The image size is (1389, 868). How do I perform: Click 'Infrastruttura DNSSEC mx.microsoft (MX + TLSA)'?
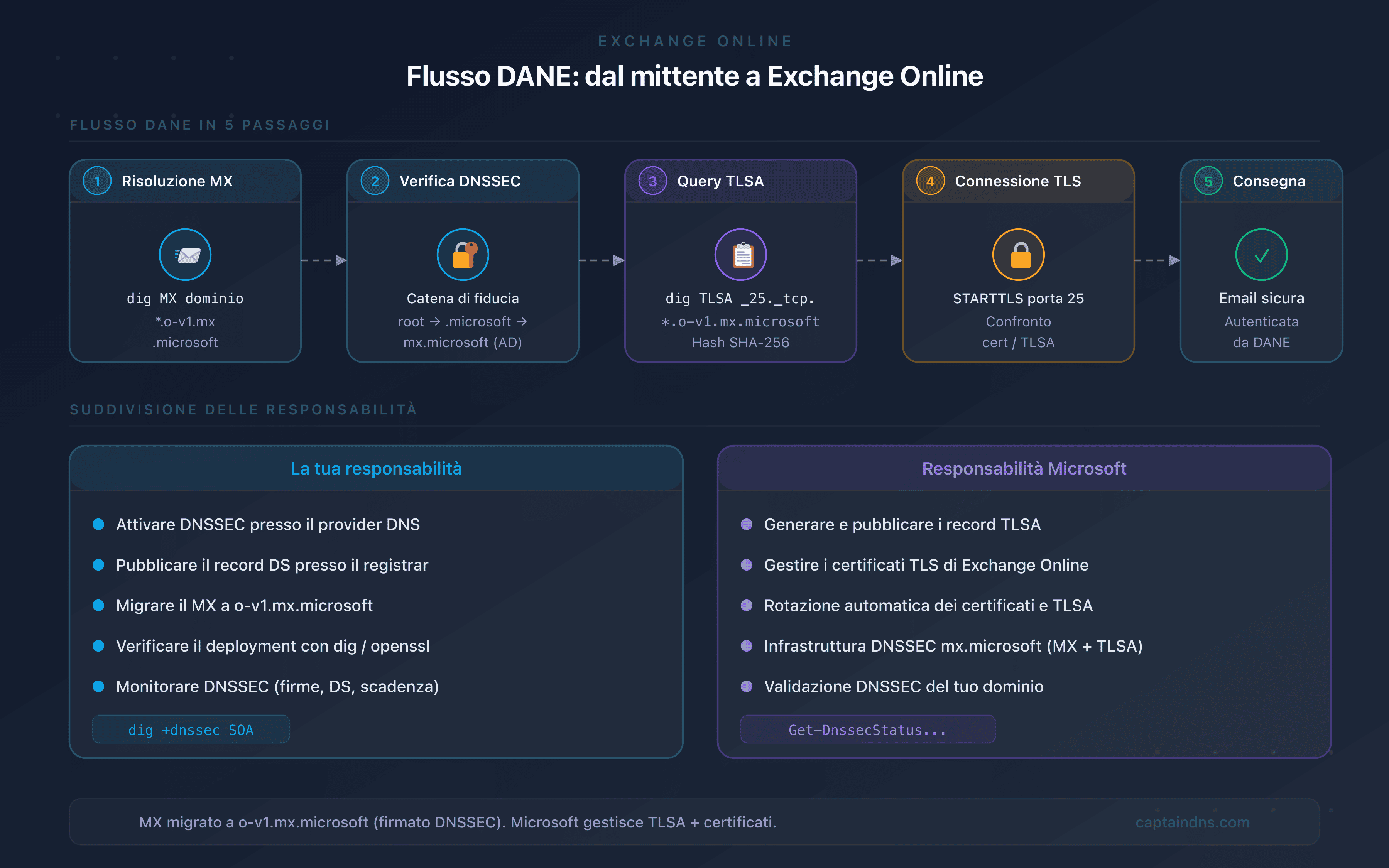pyautogui.click(x=953, y=647)
